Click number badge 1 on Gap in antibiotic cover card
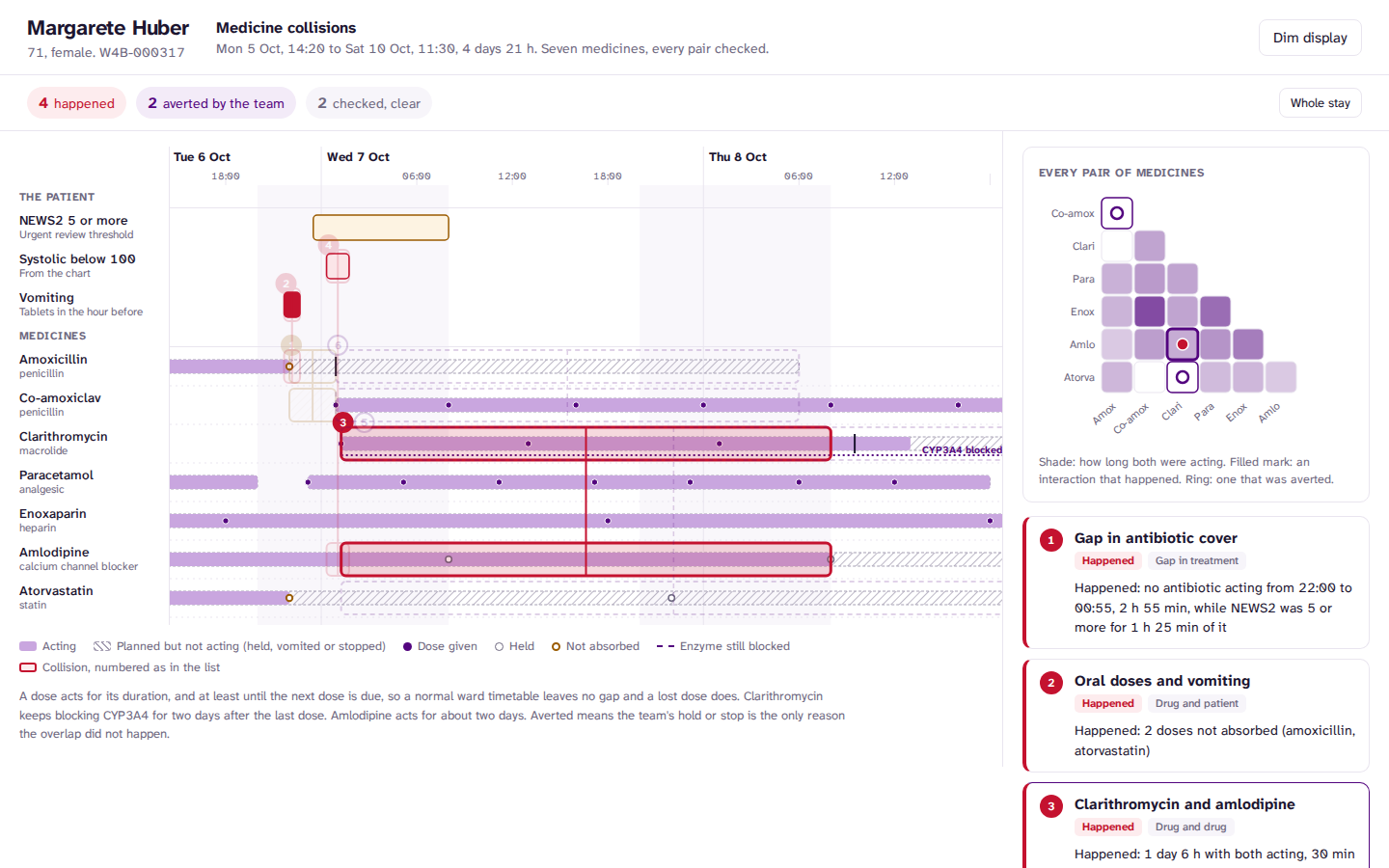This screenshot has height=868, width=1389. [x=1051, y=540]
